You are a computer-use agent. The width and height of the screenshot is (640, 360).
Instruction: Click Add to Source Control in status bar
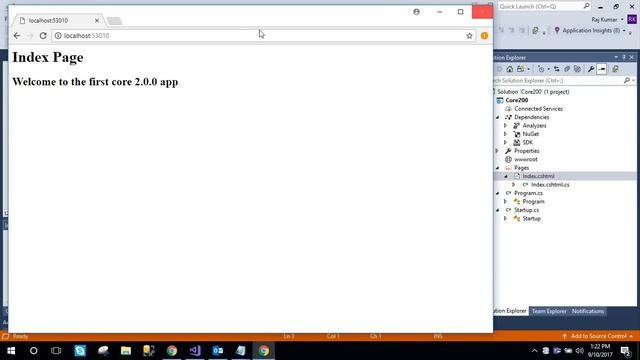coord(598,336)
